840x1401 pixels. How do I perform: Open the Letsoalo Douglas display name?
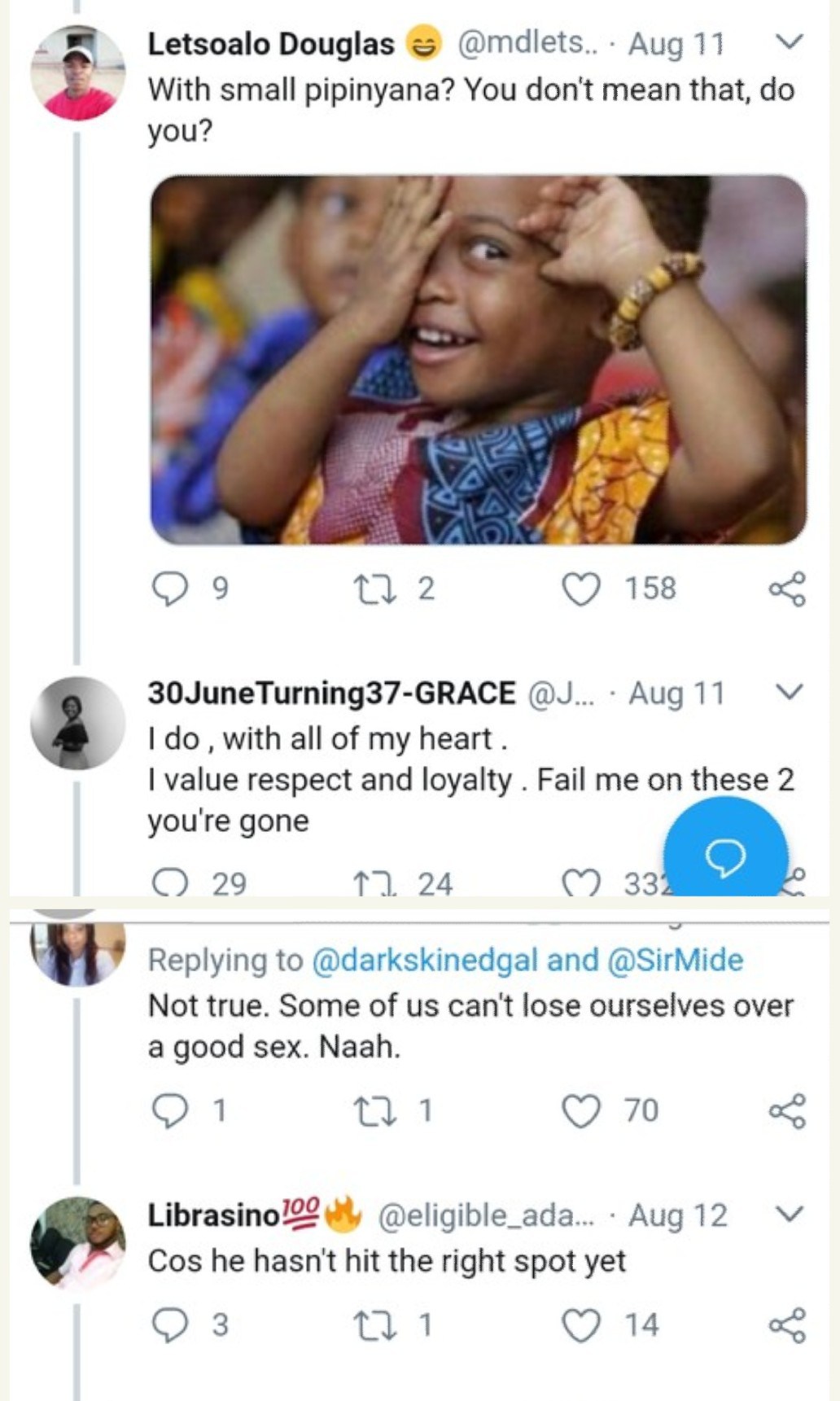(x=270, y=44)
